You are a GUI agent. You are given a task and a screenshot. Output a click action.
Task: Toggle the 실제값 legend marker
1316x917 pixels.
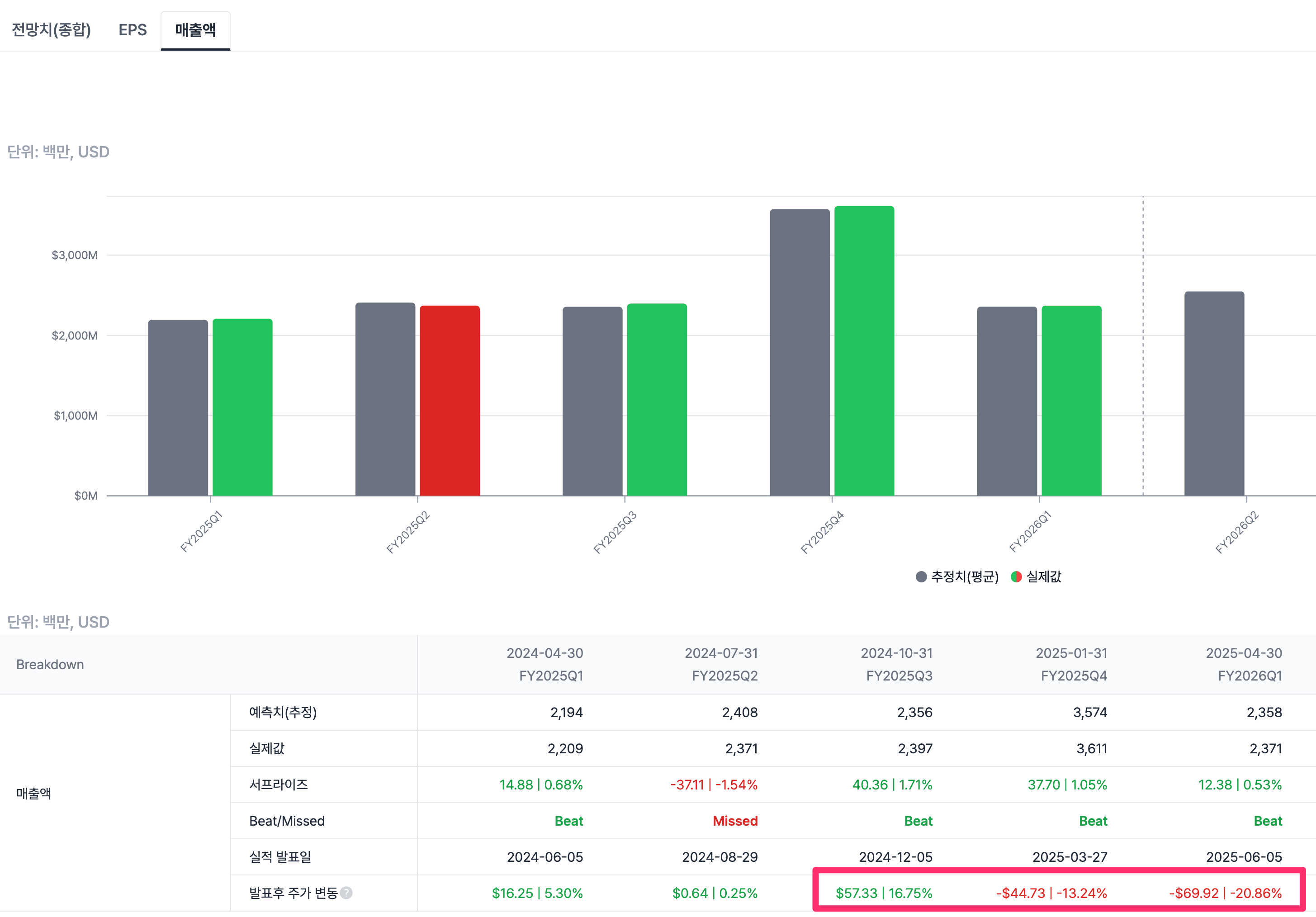coord(1016,577)
